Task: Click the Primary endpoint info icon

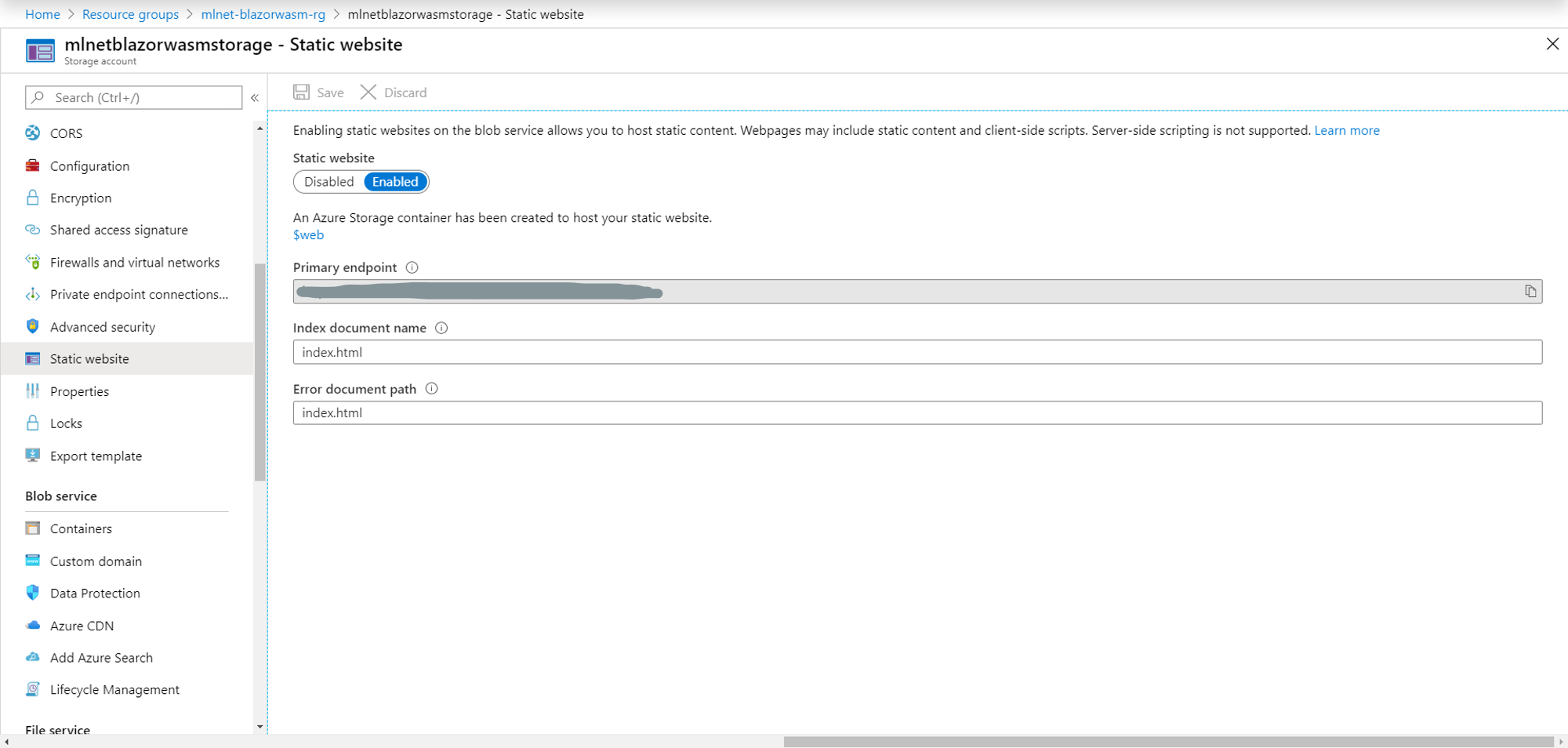Action: tap(412, 267)
